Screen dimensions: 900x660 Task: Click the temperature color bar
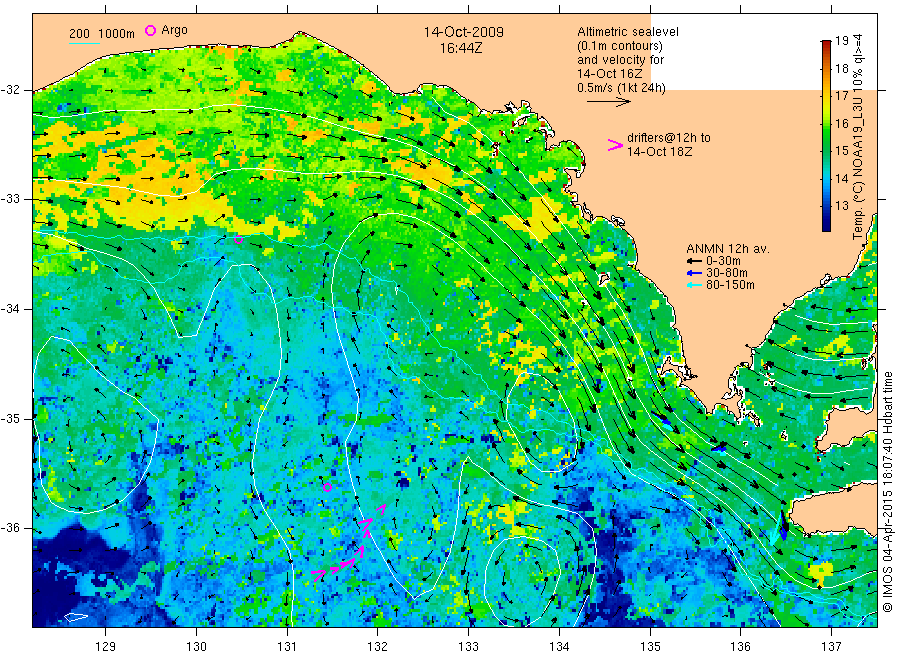coord(826,135)
